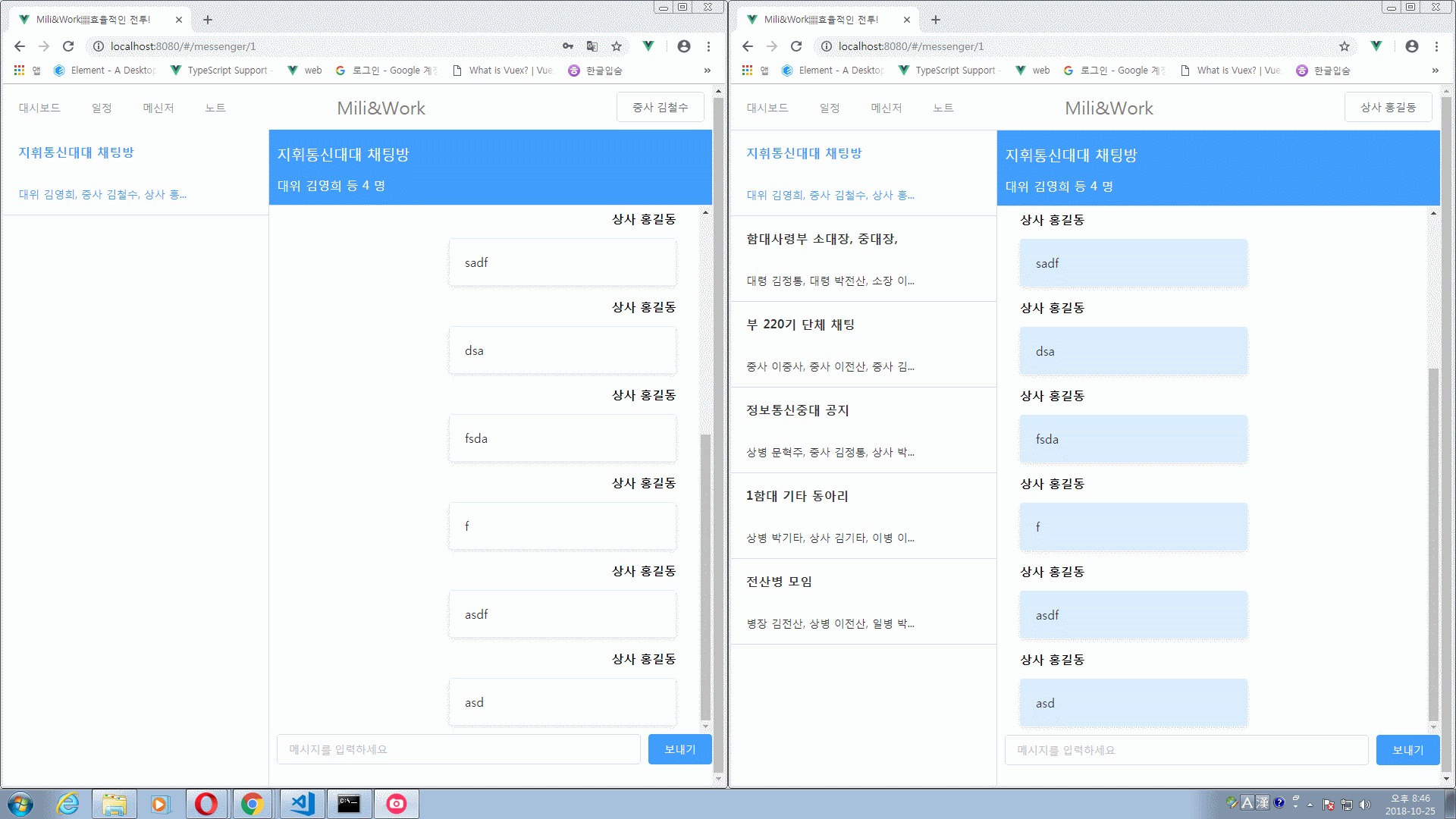Open Opera browser from taskbar
Viewport: 1456px width, 819px height.
[206, 804]
